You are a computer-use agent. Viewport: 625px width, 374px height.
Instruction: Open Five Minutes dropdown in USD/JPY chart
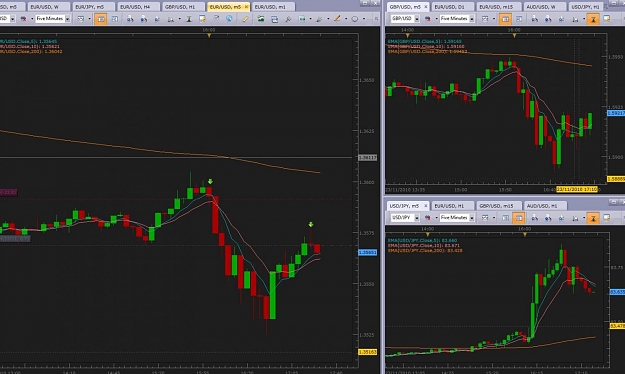pyautogui.click(x=472, y=218)
